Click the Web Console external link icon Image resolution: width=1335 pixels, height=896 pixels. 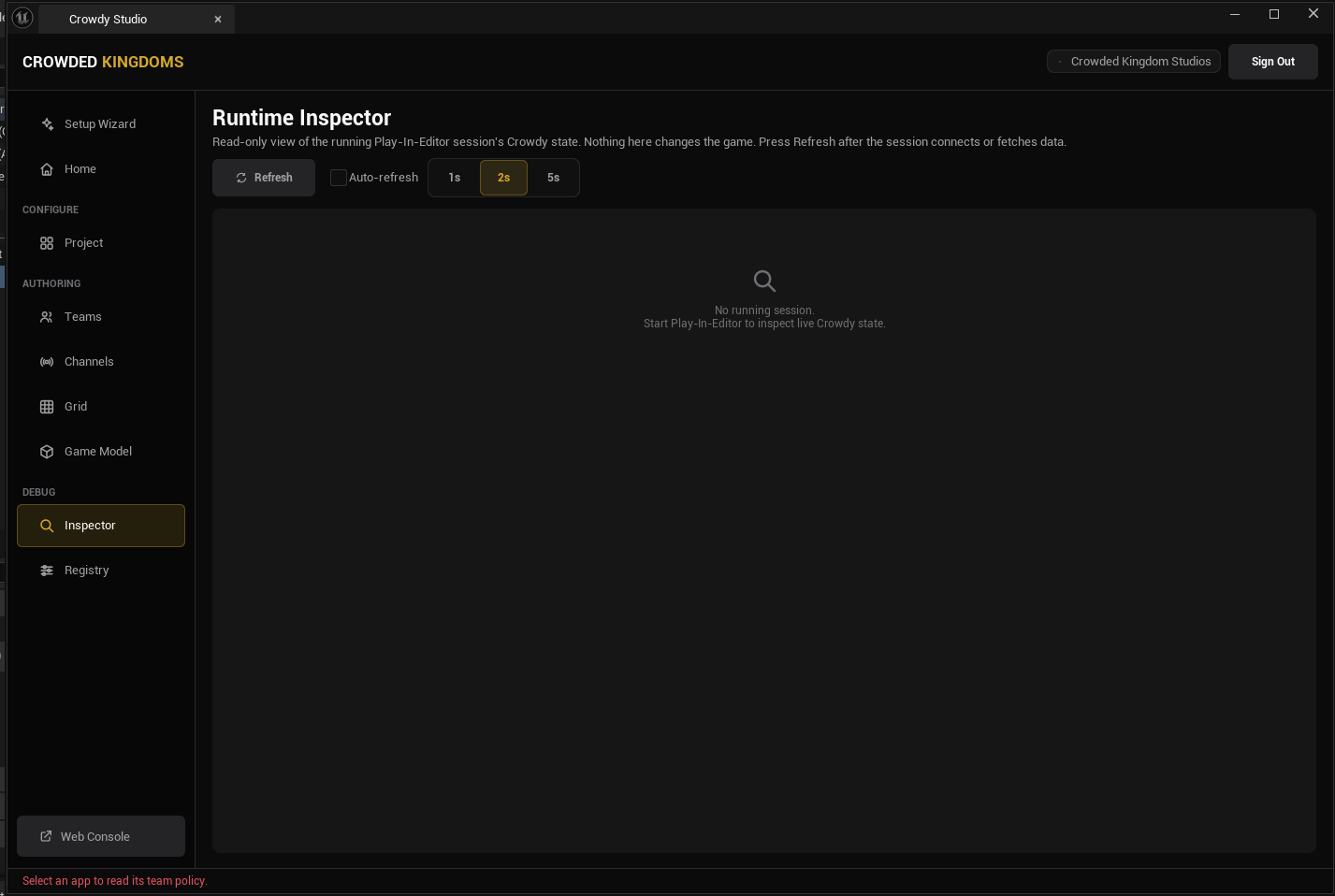[x=46, y=836]
